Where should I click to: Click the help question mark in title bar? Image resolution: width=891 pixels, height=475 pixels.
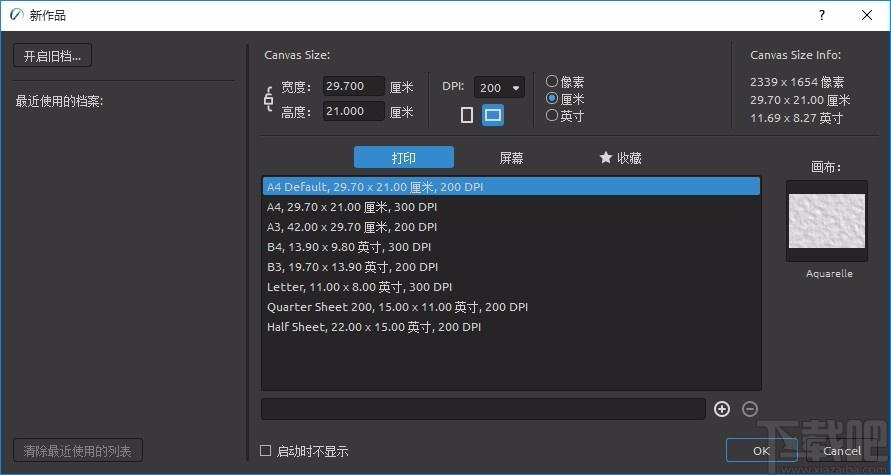pyautogui.click(x=822, y=15)
